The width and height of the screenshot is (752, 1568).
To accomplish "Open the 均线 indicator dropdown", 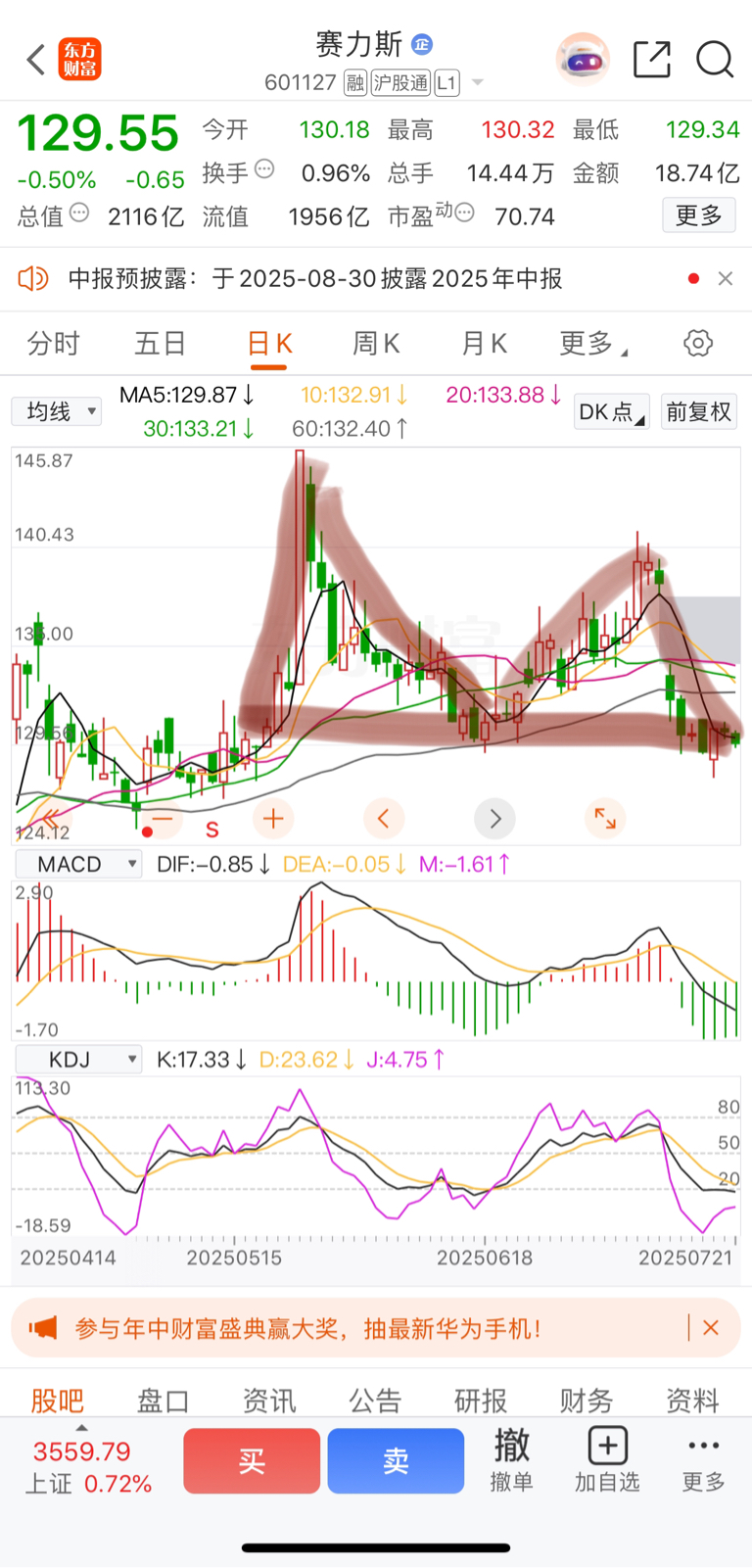I will pyautogui.click(x=57, y=411).
